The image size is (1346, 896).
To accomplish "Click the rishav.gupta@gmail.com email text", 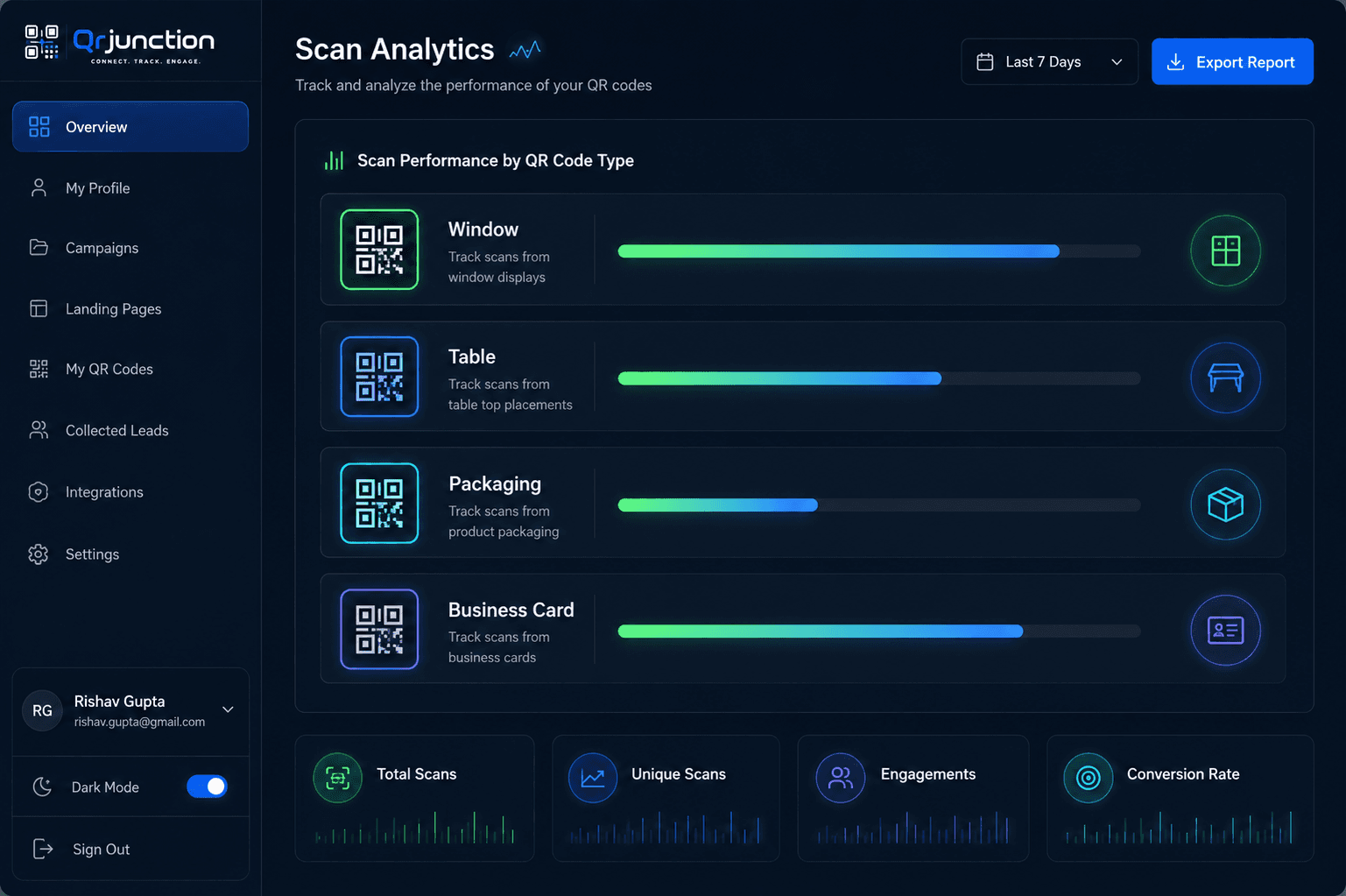I will pyautogui.click(x=139, y=722).
